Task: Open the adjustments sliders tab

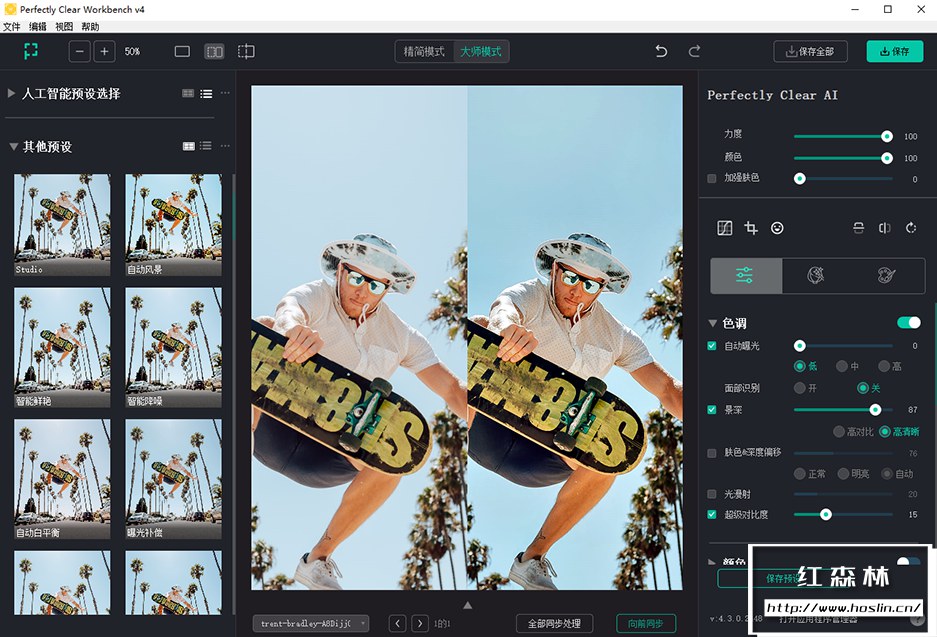Action: click(746, 275)
